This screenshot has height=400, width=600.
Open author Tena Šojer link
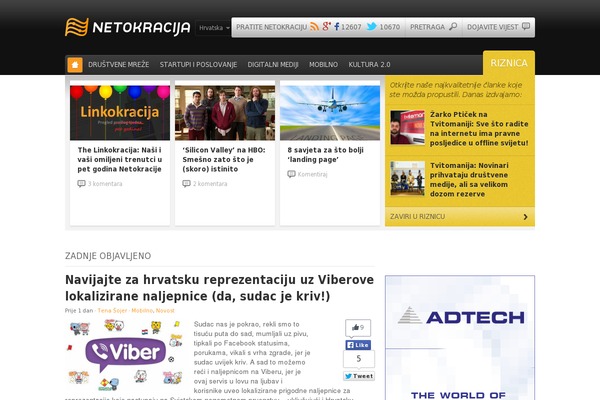point(112,310)
